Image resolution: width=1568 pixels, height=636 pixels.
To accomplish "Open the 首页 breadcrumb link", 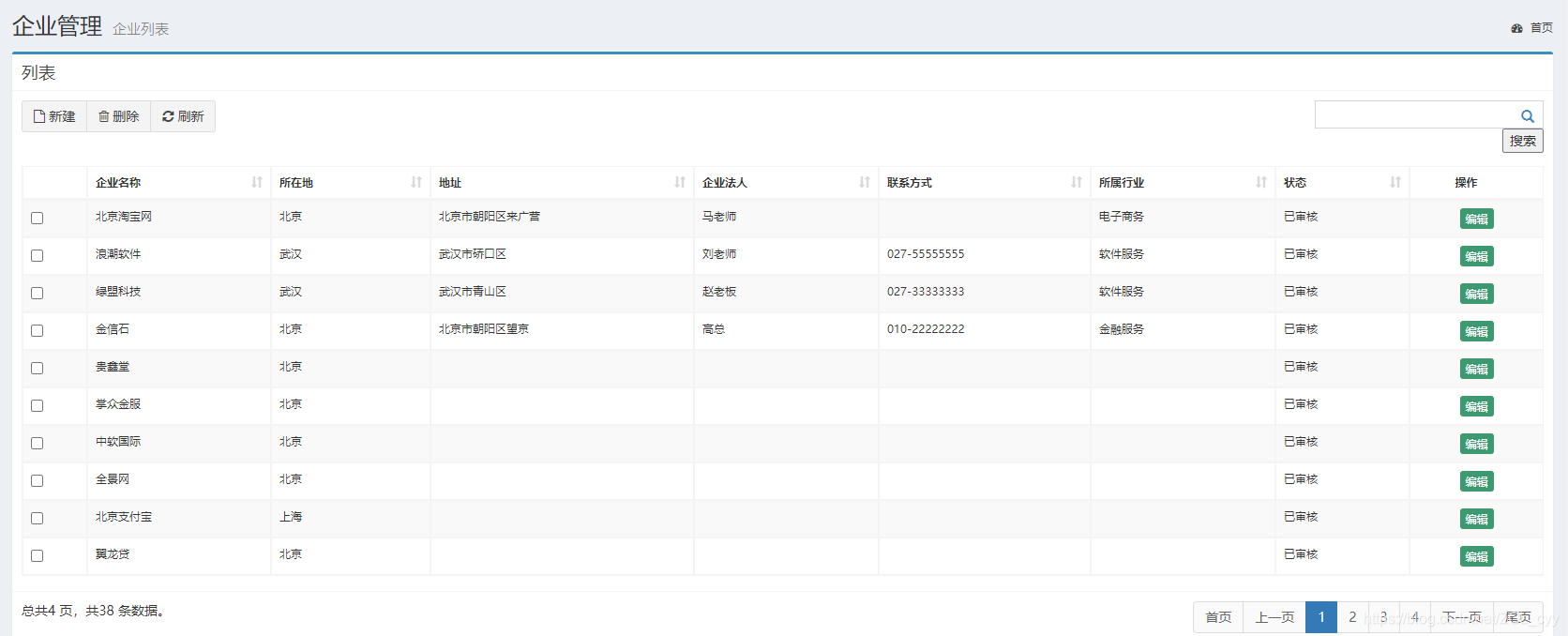I will click(1542, 28).
